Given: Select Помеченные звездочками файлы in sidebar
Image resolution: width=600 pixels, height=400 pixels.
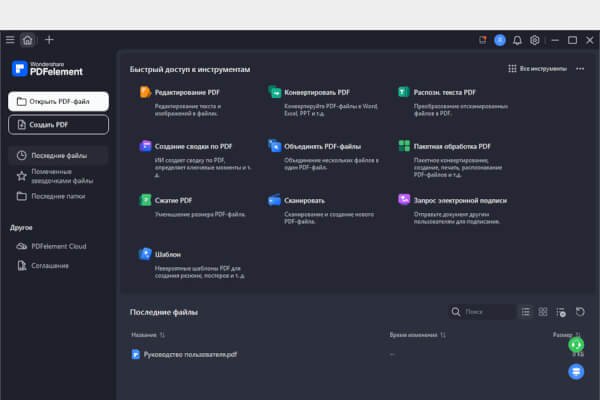Looking at the screenshot, I should point(60,176).
